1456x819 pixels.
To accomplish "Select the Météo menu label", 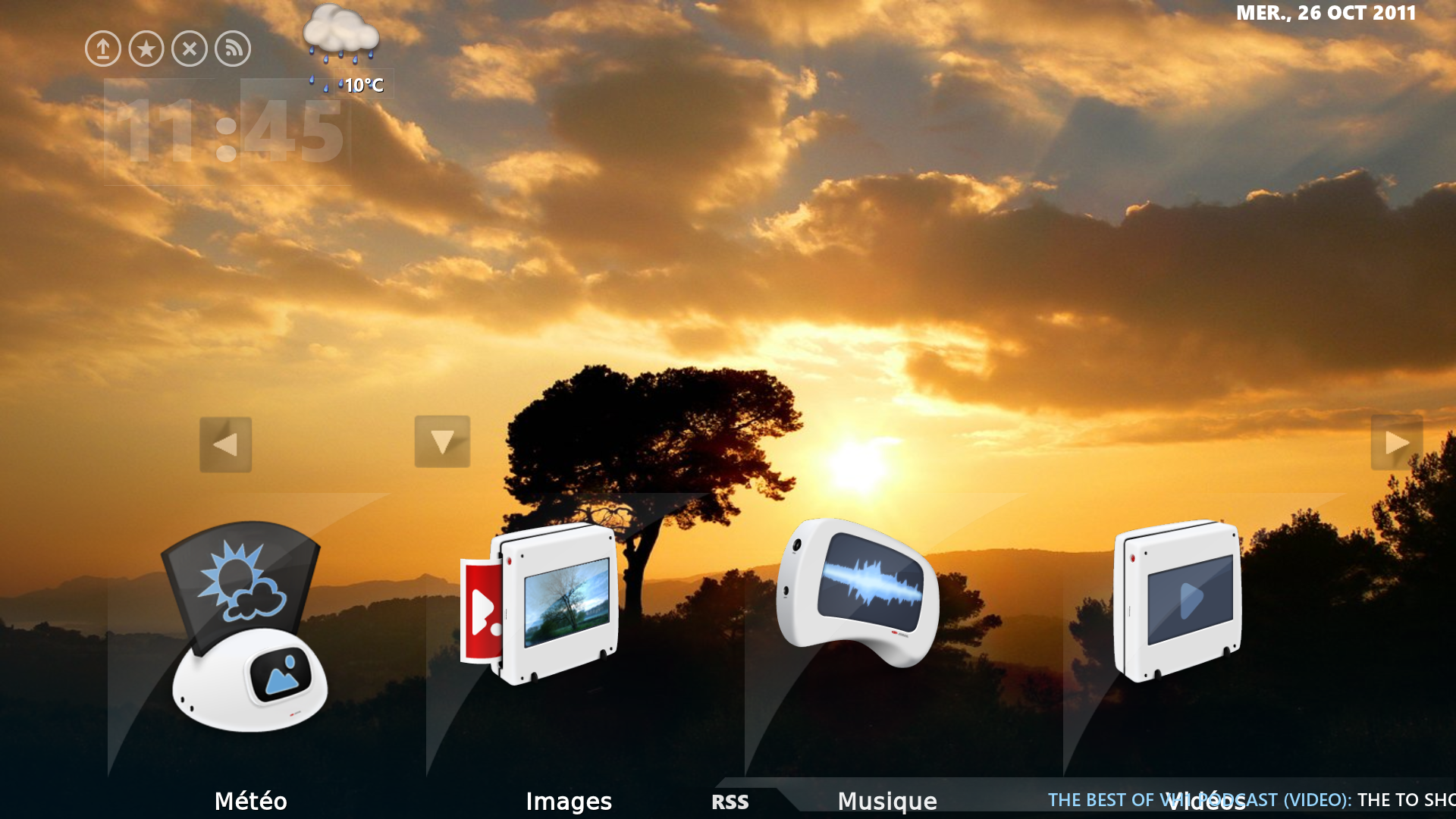I will (250, 801).
